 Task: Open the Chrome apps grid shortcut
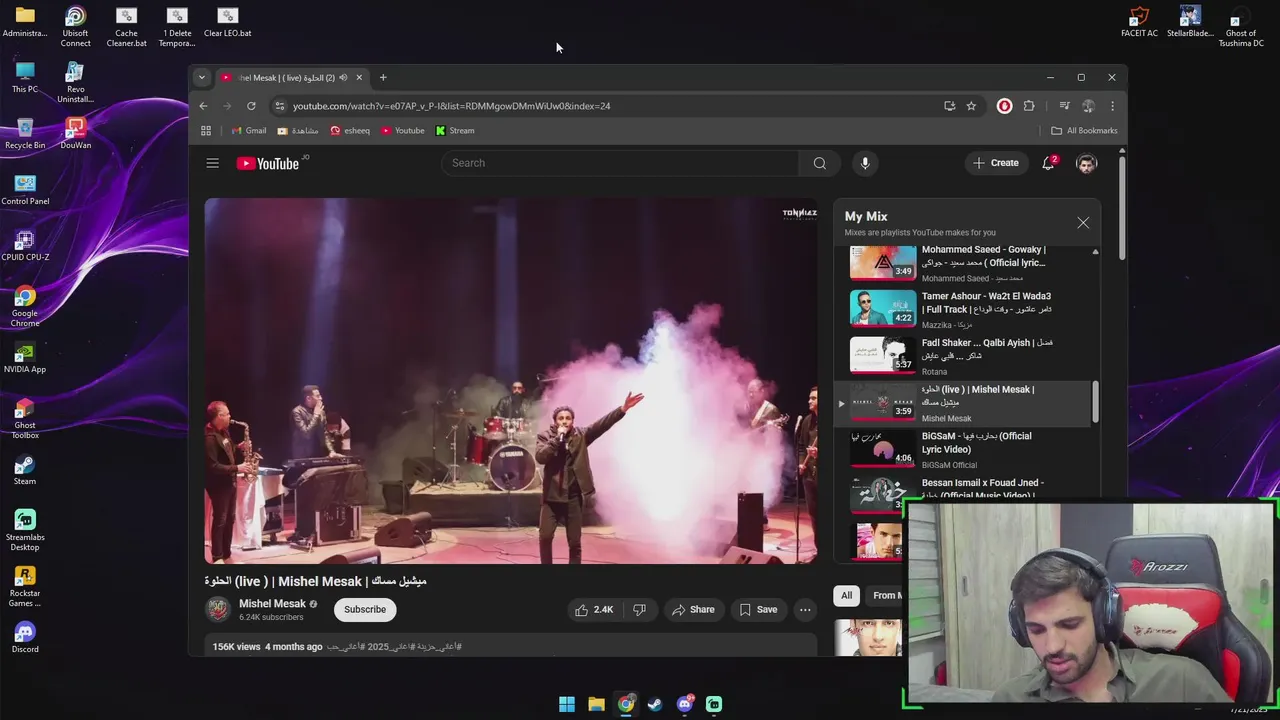tap(206, 130)
